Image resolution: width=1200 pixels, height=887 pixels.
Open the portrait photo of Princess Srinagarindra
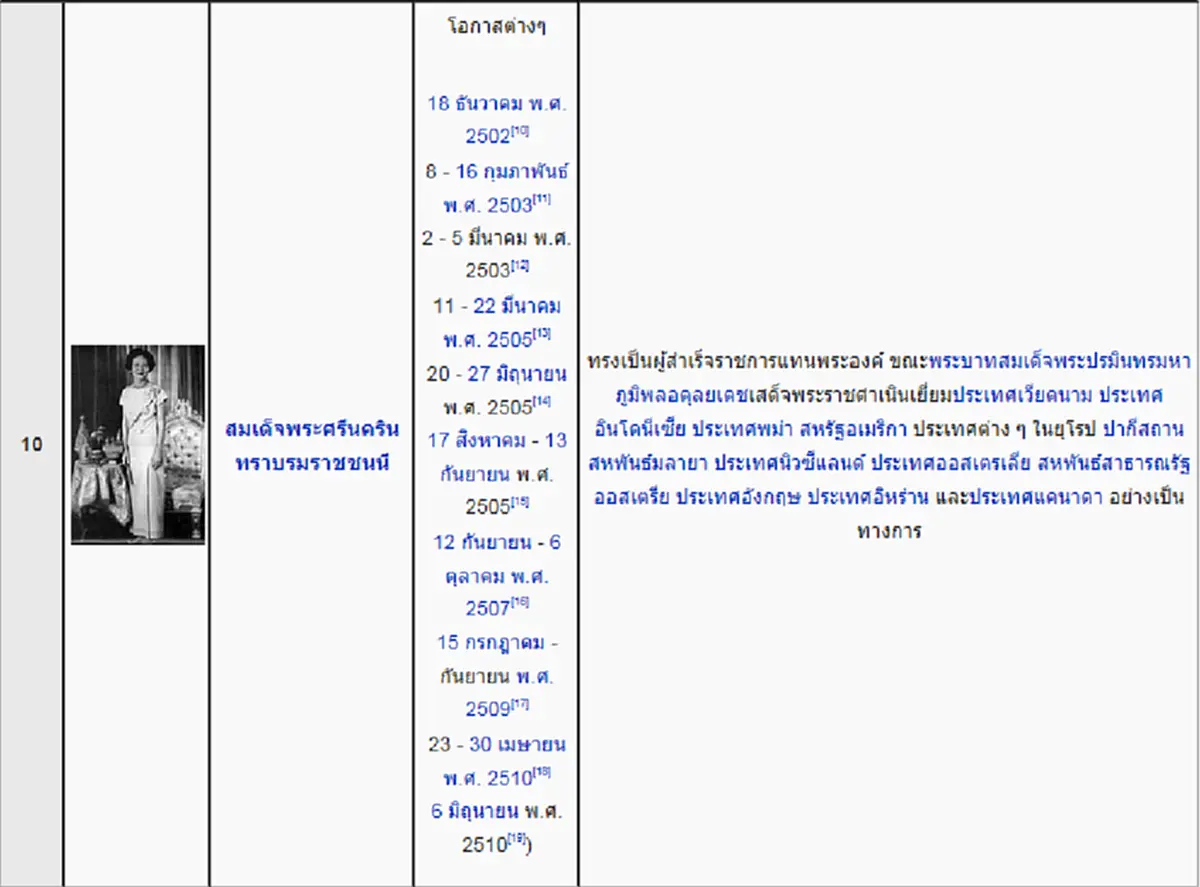[138, 444]
